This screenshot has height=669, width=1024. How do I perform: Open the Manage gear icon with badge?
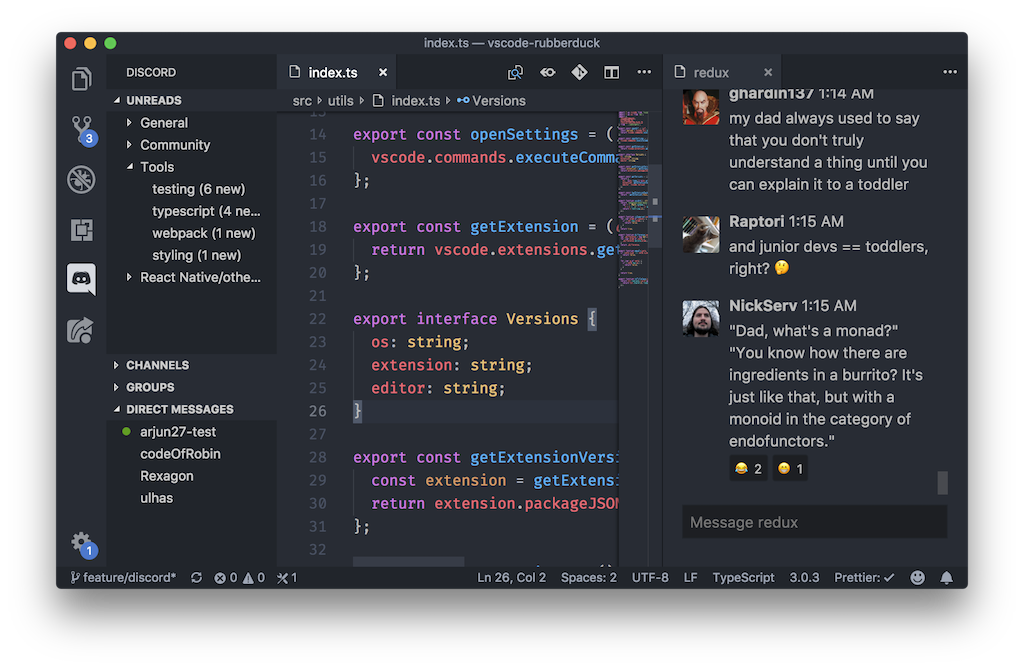tap(82, 544)
